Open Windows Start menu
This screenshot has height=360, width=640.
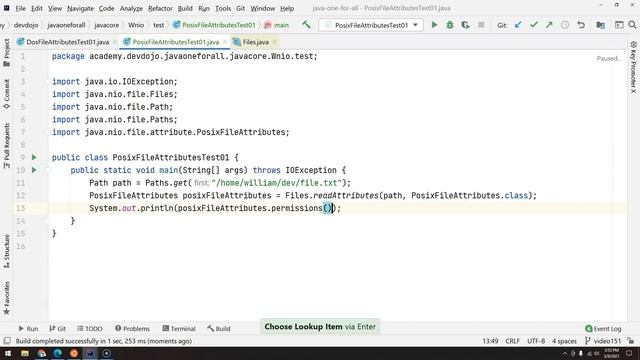[x=8, y=353]
